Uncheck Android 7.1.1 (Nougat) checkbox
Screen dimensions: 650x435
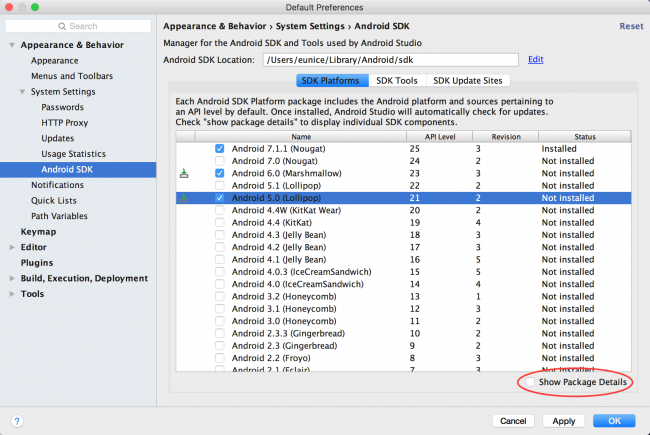coord(220,148)
